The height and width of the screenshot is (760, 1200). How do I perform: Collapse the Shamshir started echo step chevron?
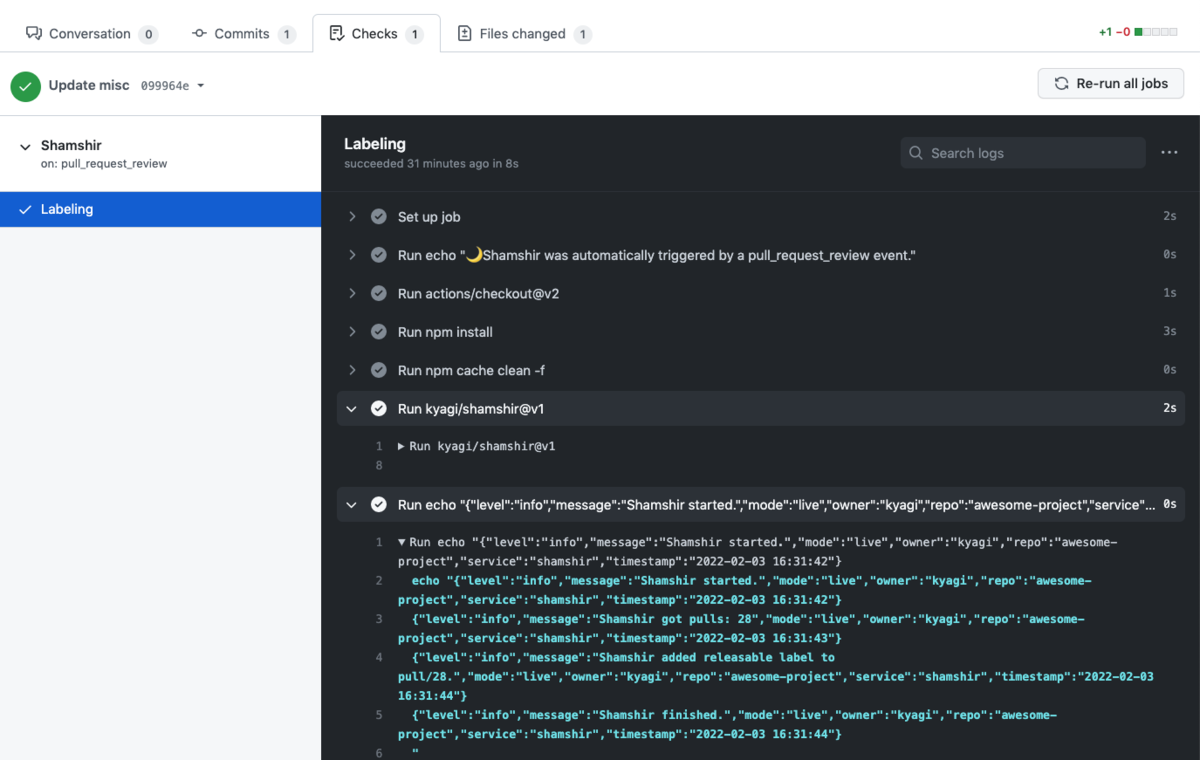pyautogui.click(x=352, y=504)
